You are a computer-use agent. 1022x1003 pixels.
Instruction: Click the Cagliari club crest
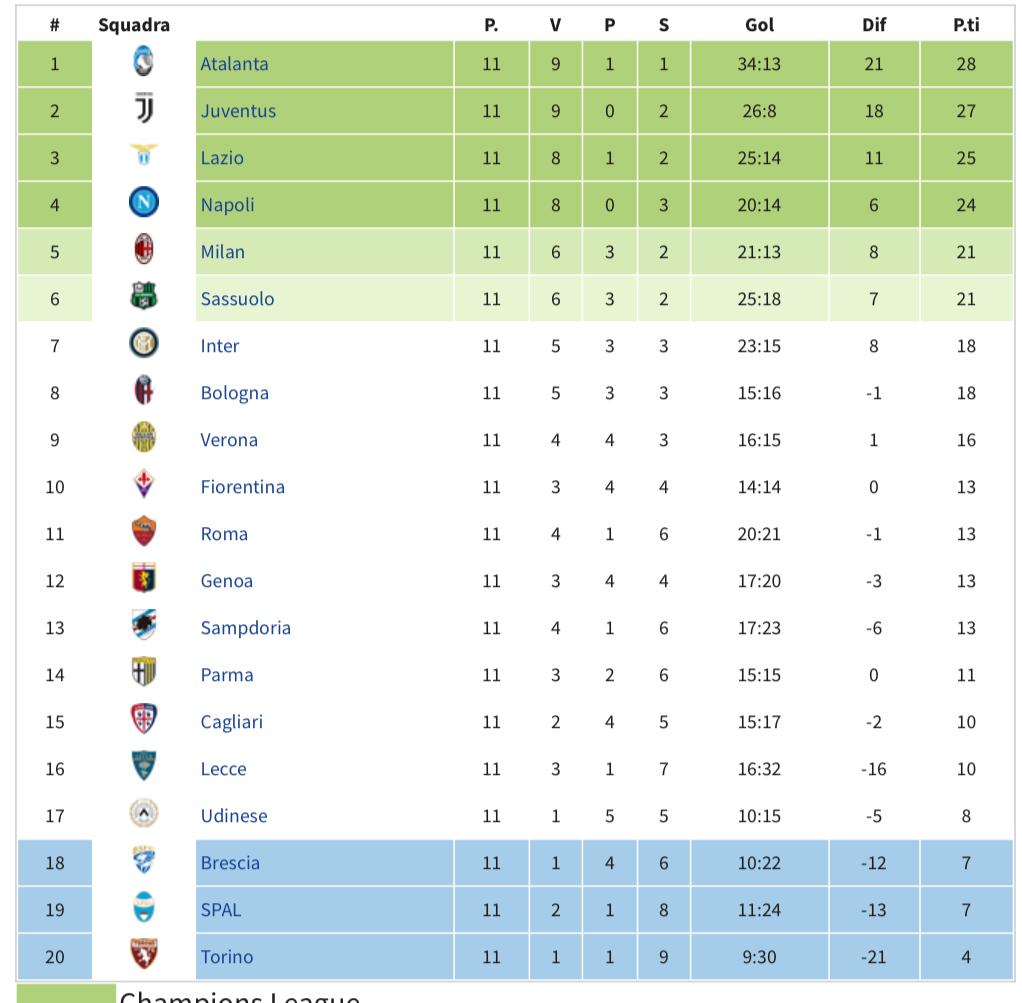(144, 721)
